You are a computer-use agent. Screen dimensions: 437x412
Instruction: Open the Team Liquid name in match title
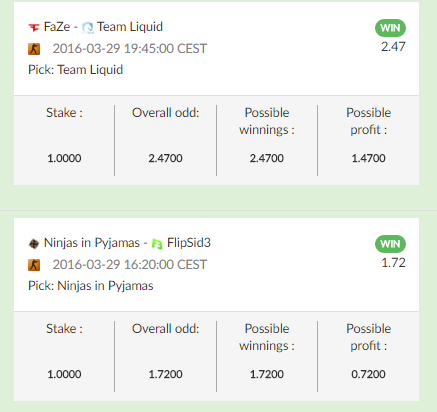pos(130,27)
